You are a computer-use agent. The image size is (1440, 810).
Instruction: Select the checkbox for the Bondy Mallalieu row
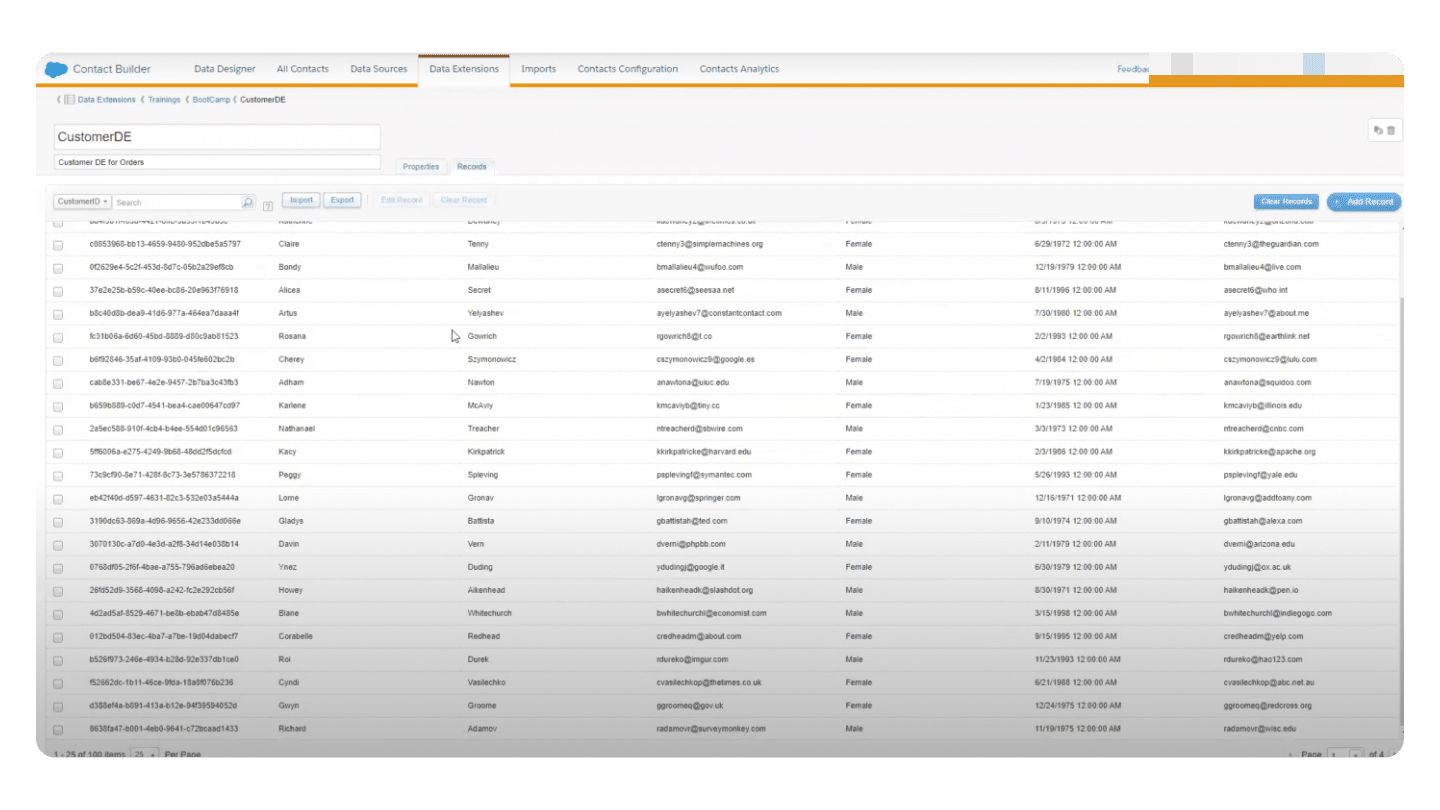pos(58,268)
